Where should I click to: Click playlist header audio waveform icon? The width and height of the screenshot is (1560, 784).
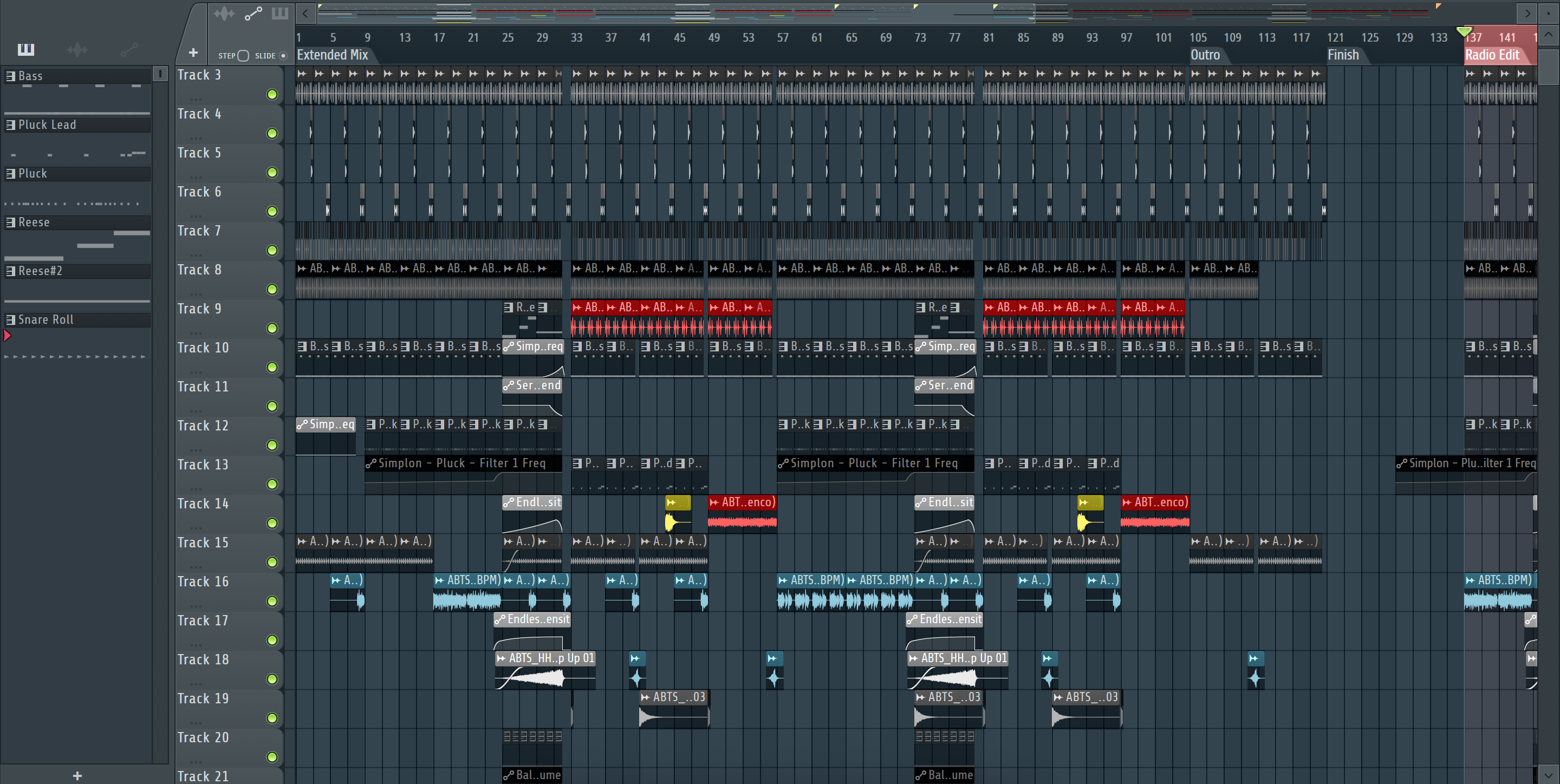224,12
